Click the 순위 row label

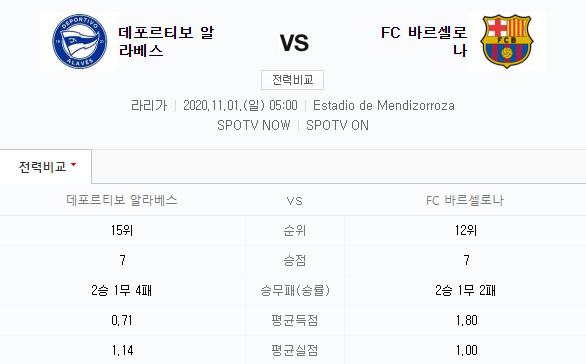tap(294, 231)
